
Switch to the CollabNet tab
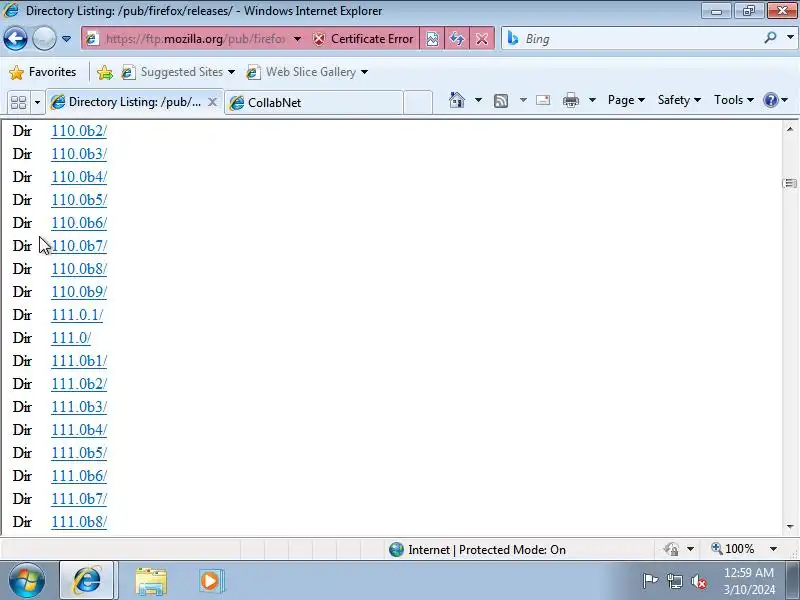314,103
